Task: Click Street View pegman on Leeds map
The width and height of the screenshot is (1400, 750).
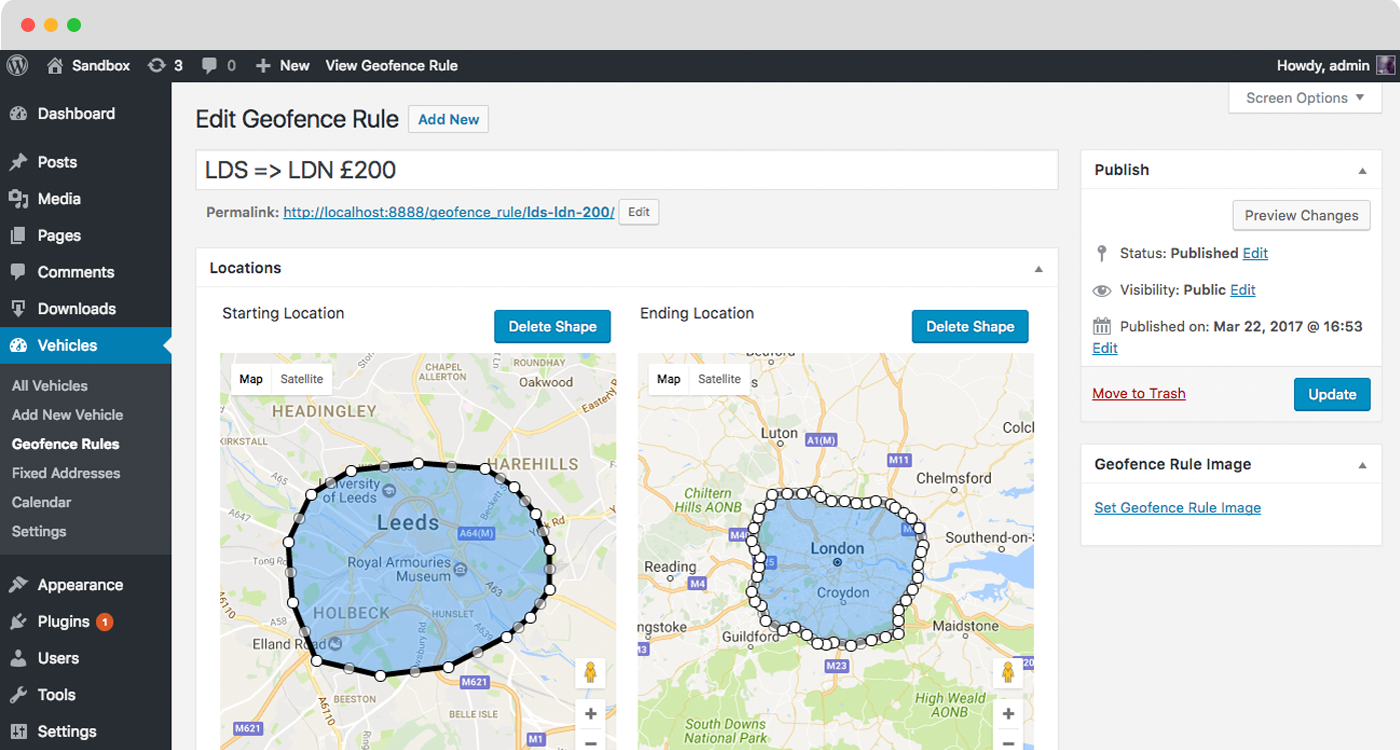Action: coord(590,672)
